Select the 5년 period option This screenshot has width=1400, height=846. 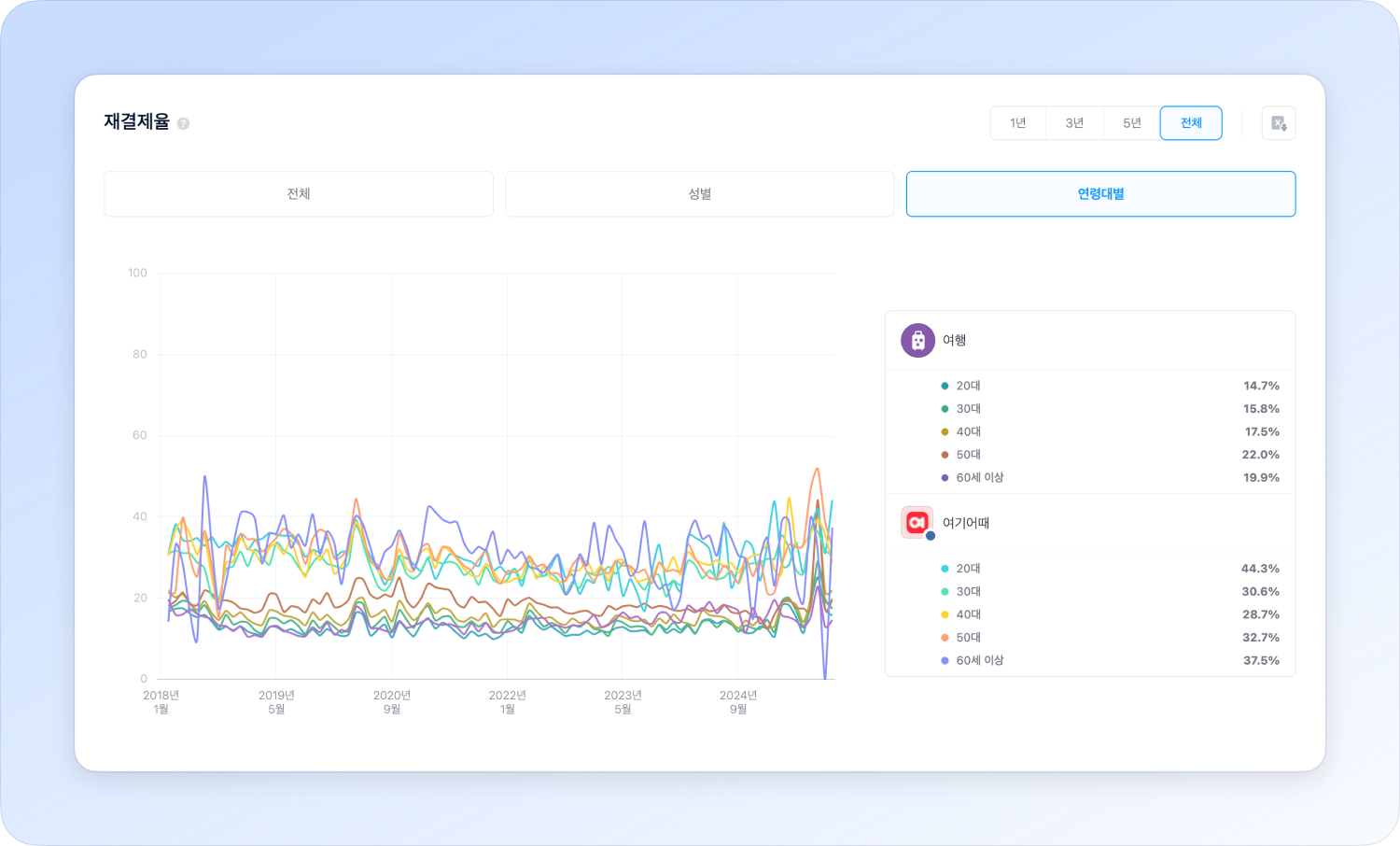(1131, 123)
